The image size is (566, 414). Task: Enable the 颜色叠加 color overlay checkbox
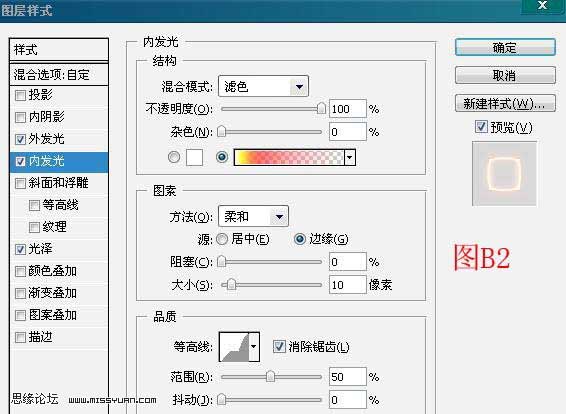pyautogui.click(x=20, y=271)
